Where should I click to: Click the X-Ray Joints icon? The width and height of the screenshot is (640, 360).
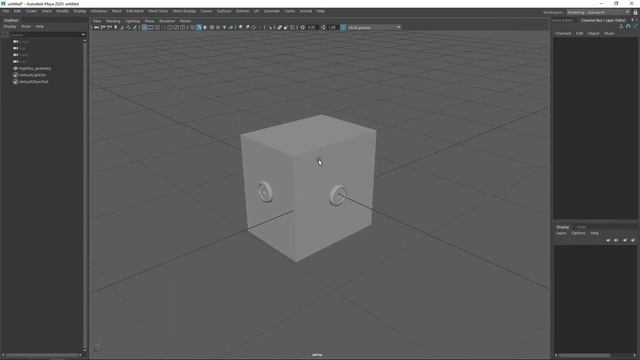292,28
